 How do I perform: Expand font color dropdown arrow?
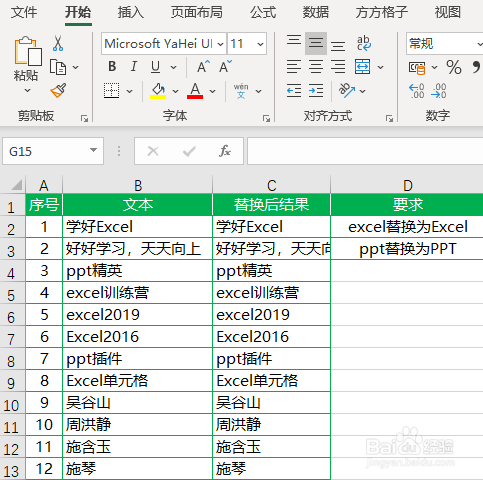pos(212,91)
